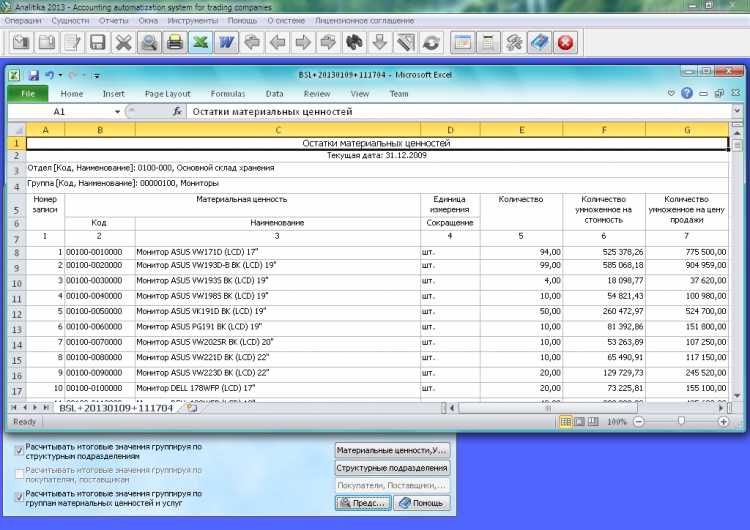
Task: Switch to the Formulas ribbon tab
Action: coord(227,94)
